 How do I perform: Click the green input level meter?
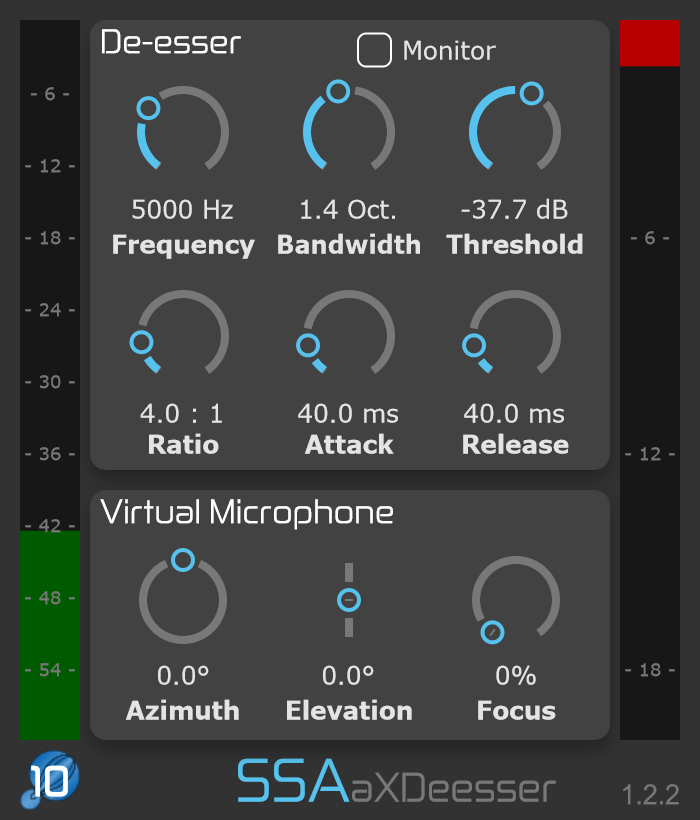[x=50, y=635]
